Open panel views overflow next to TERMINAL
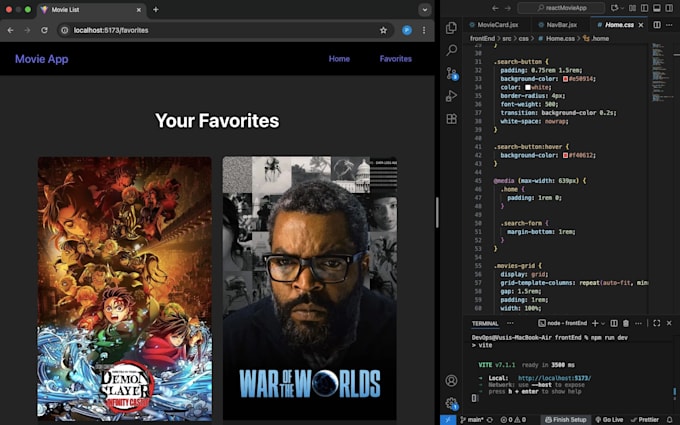 [x=510, y=323]
